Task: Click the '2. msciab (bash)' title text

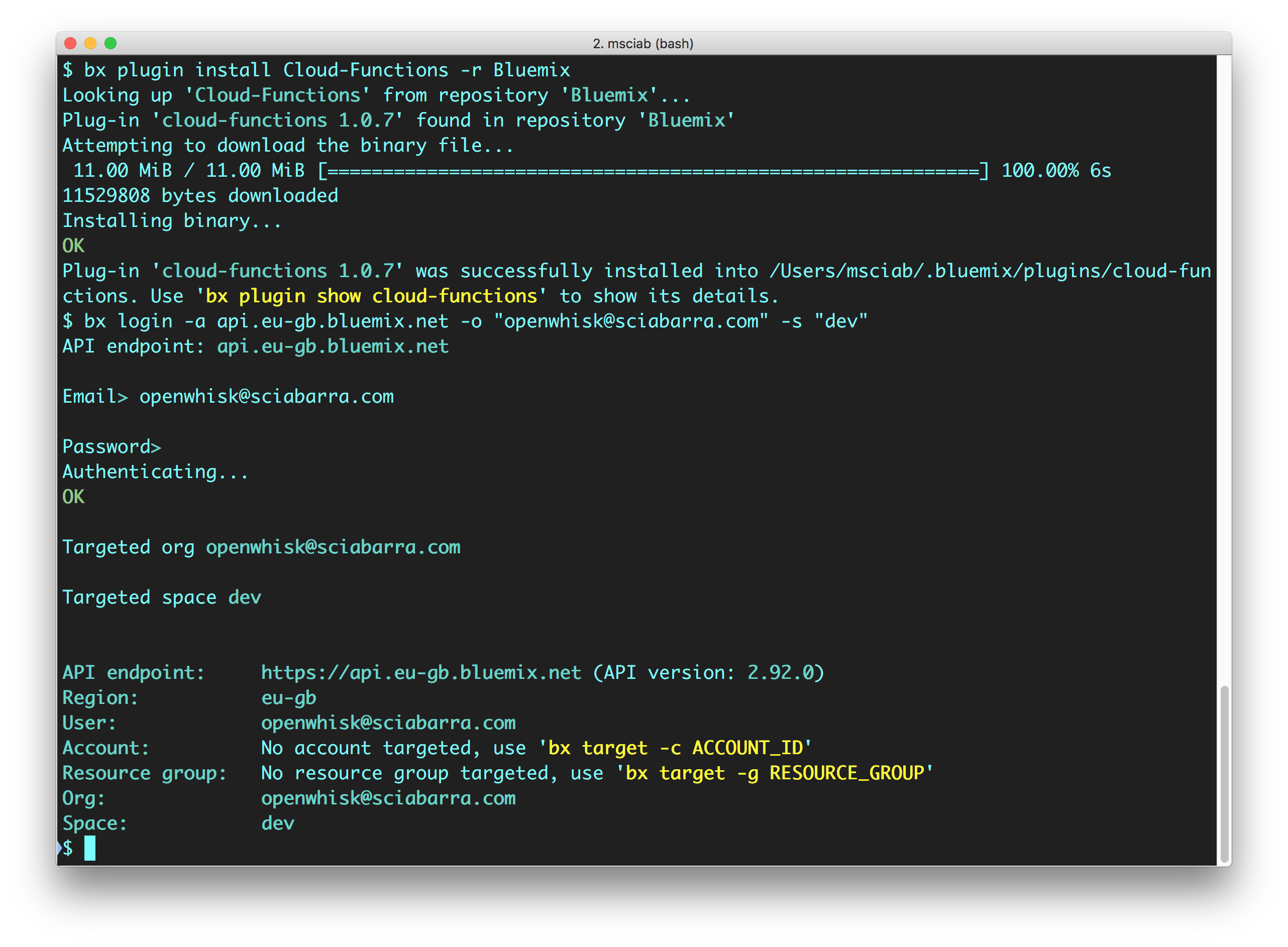Action: click(x=643, y=43)
